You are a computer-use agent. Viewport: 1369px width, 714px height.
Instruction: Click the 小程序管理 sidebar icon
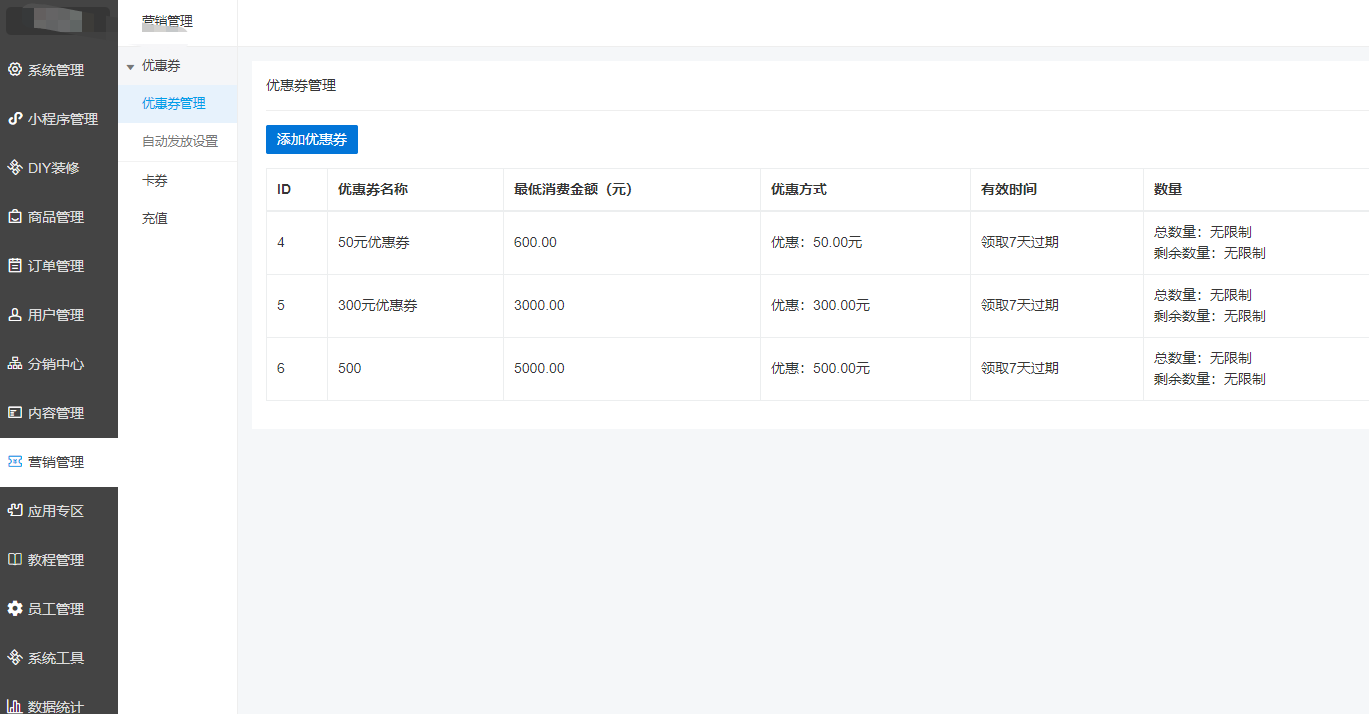[x=15, y=119]
